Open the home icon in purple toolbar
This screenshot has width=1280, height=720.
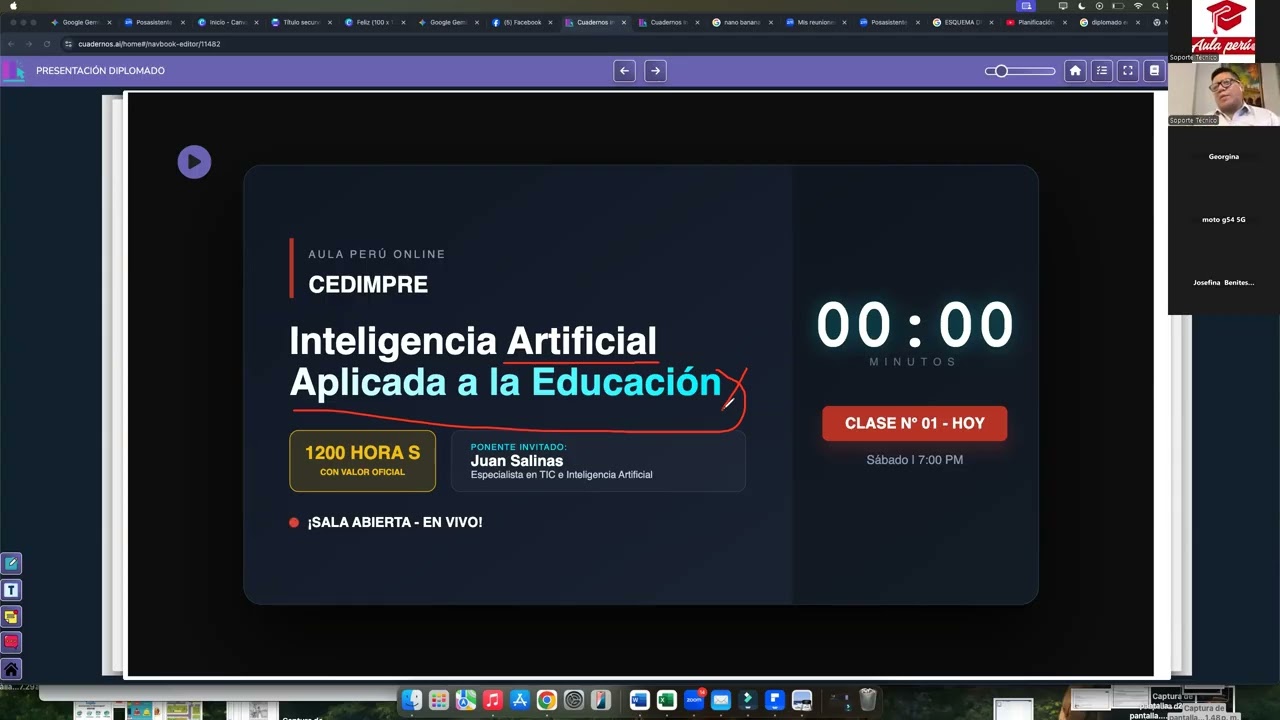point(1075,71)
